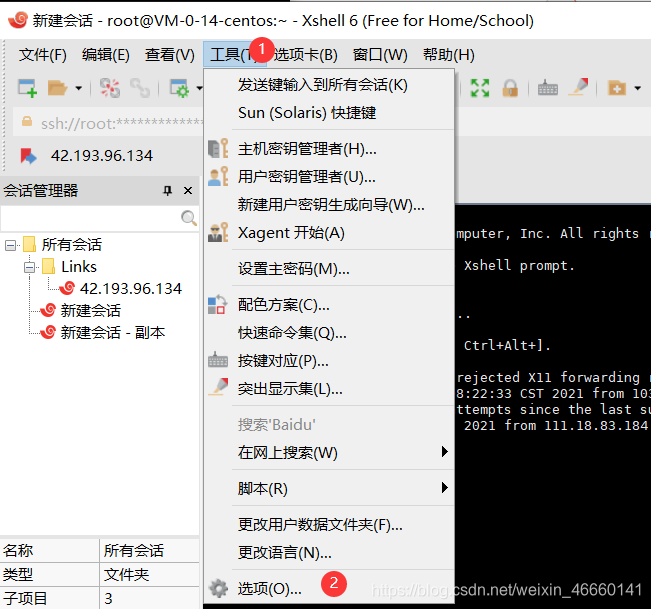Select the 新建会话 session in tree
Screen dimensions: 651x609
coord(91,311)
